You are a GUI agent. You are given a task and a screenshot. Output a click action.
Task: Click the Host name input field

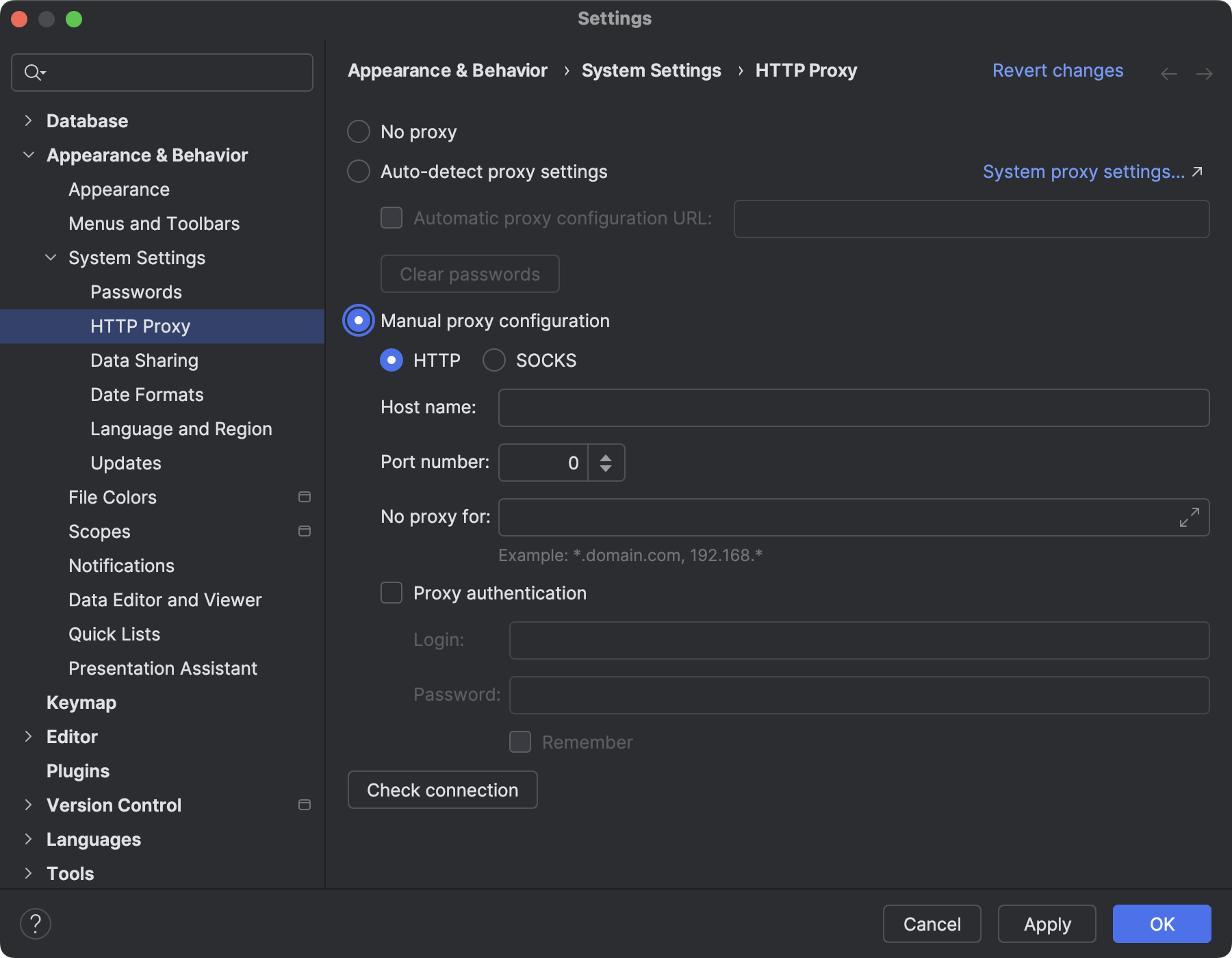tap(853, 408)
